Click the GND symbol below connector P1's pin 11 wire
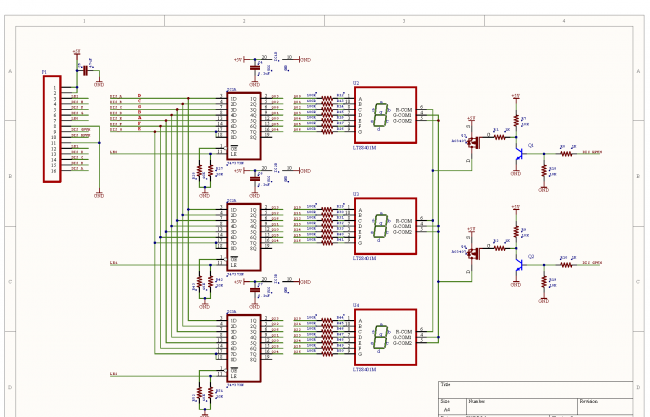This screenshot has width=650, height=417. tap(99, 194)
